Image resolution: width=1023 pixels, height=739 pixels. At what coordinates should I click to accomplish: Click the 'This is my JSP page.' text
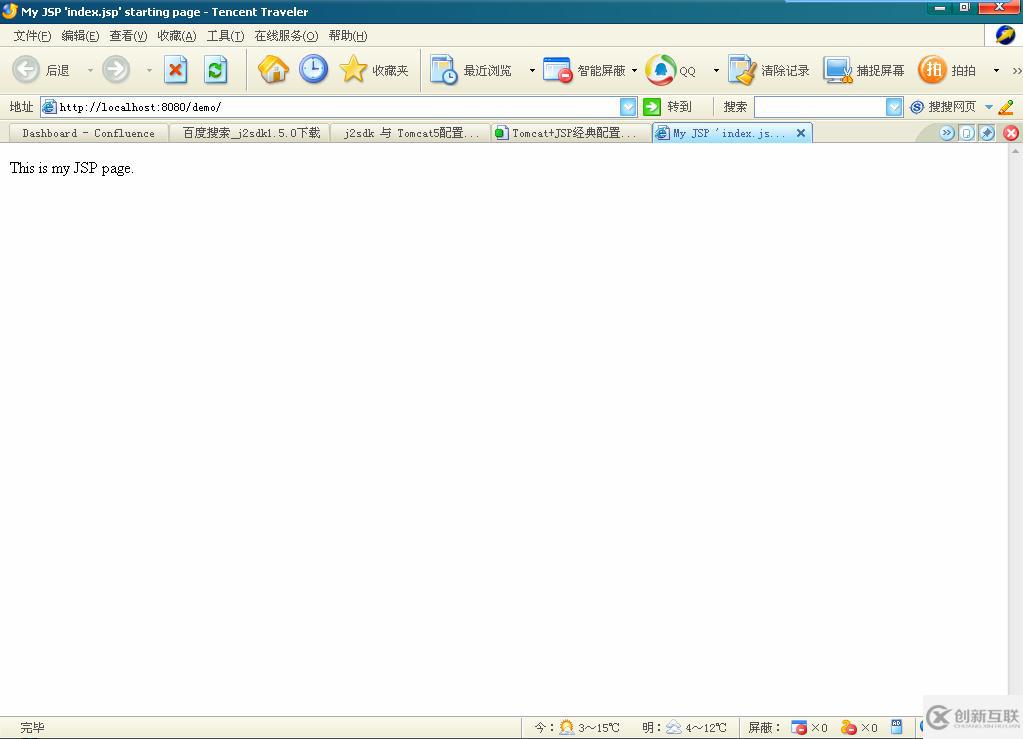tap(72, 168)
